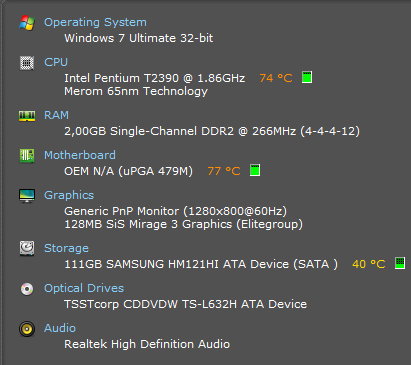This screenshot has width=411, height=365.
Task: Open the Motherboard section heading
Action: pyautogui.click(x=80, y=155)
